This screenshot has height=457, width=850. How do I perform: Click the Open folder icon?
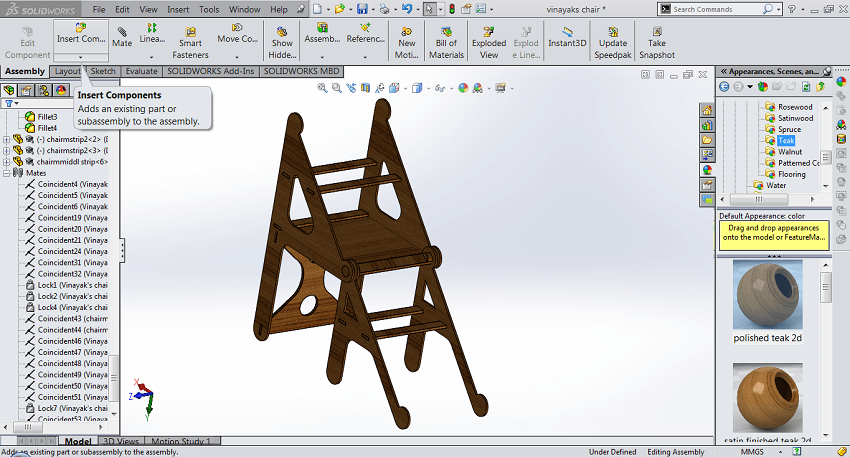[339, 9]
